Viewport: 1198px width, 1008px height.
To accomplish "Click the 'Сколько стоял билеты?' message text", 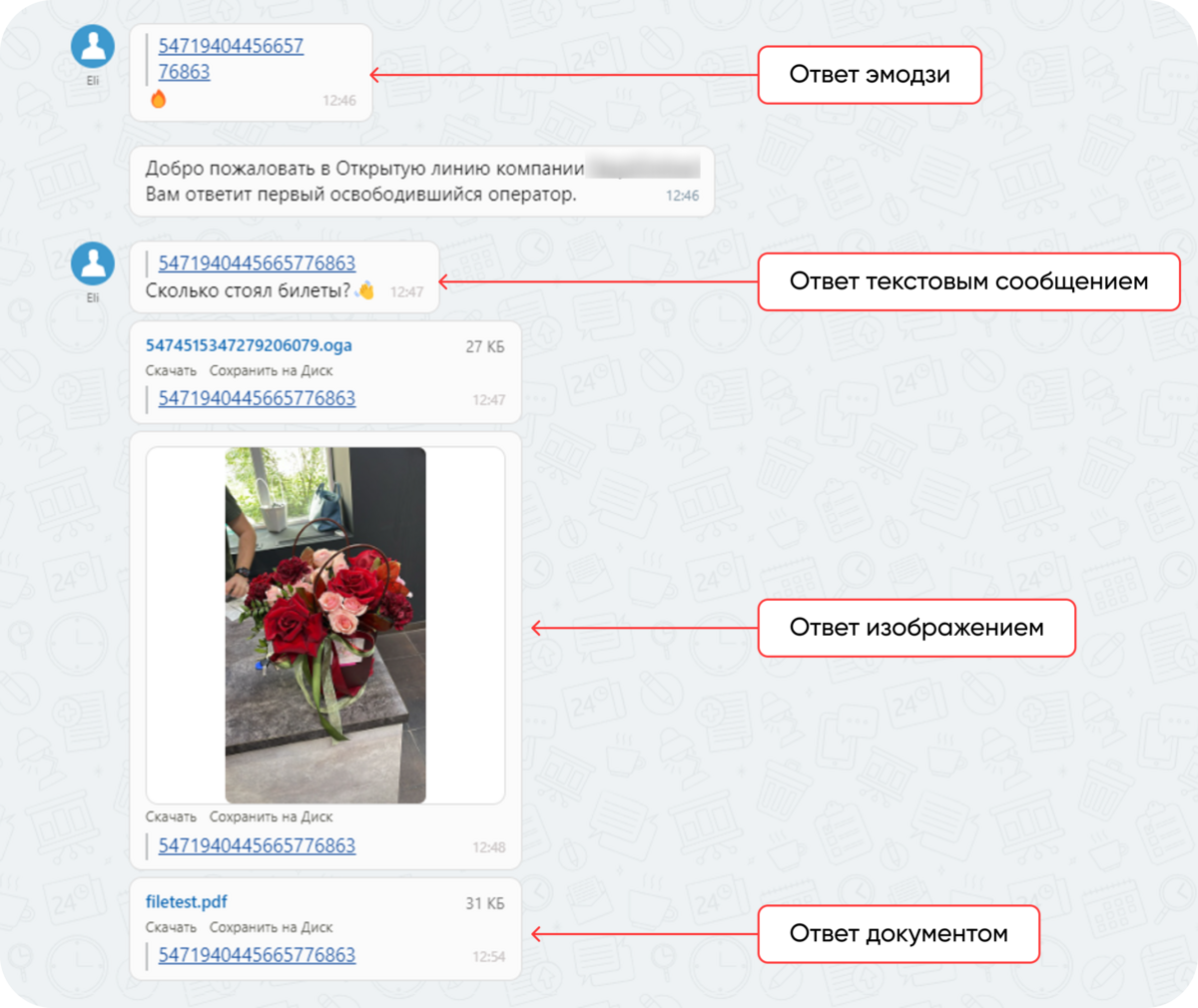I will (248, 290).
